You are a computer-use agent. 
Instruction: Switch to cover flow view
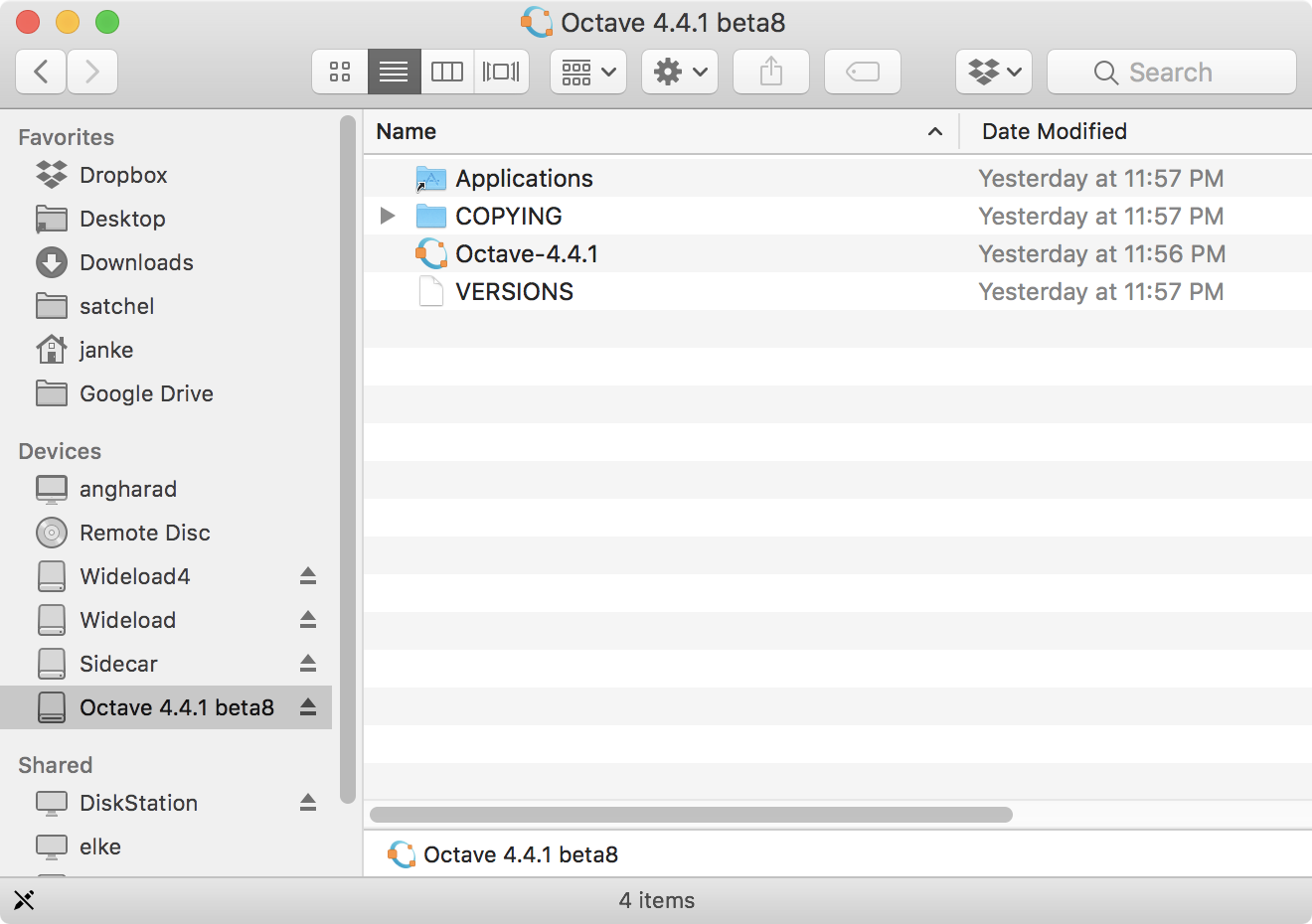pos(501,71)
